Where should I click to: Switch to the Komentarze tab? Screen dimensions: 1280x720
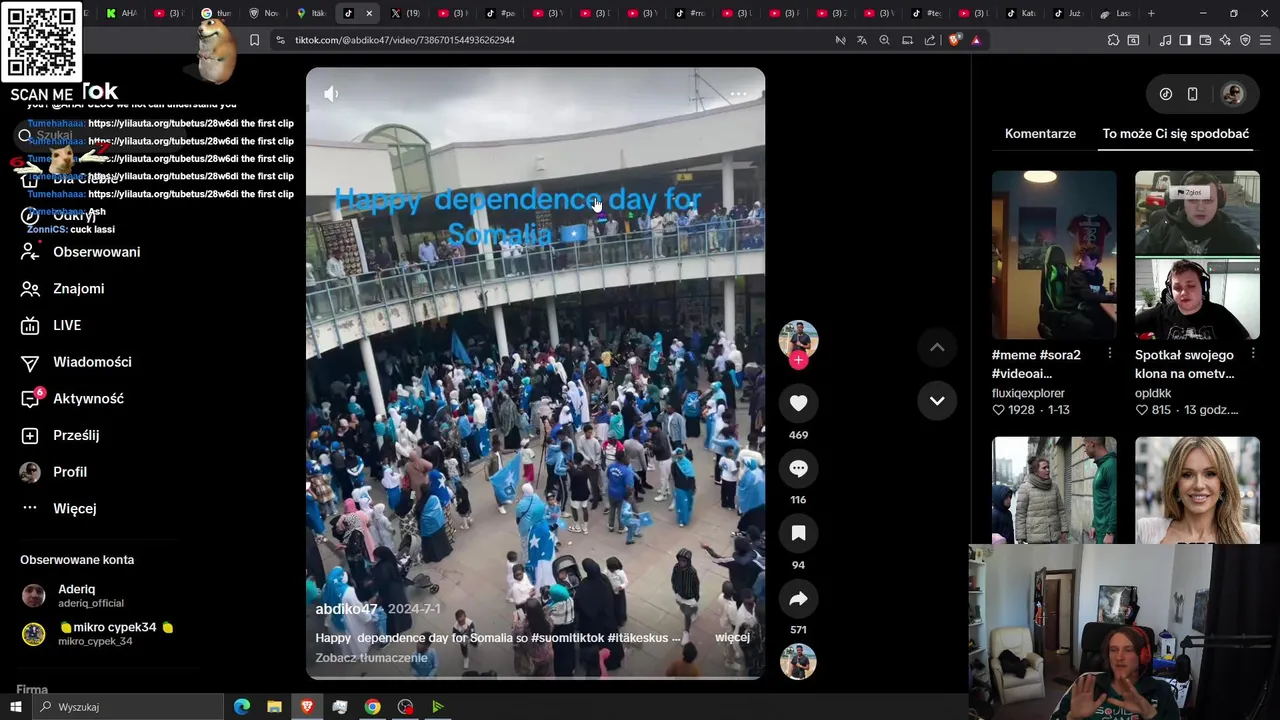click(1040, 133)
